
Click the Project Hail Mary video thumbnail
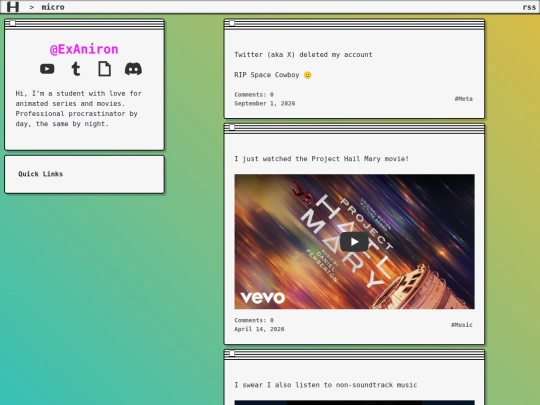[354, 241]
